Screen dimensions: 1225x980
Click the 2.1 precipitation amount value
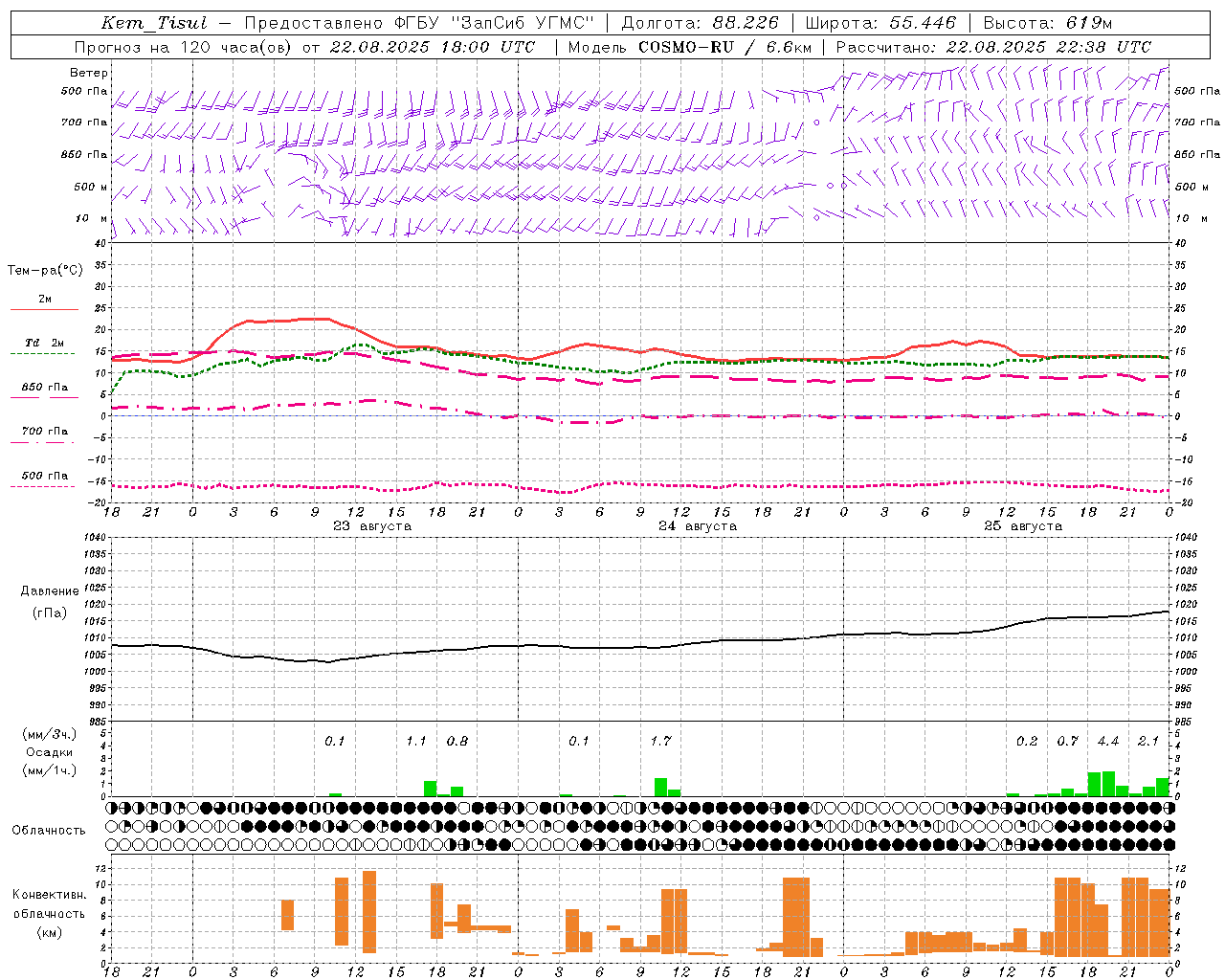point(1148,742)
